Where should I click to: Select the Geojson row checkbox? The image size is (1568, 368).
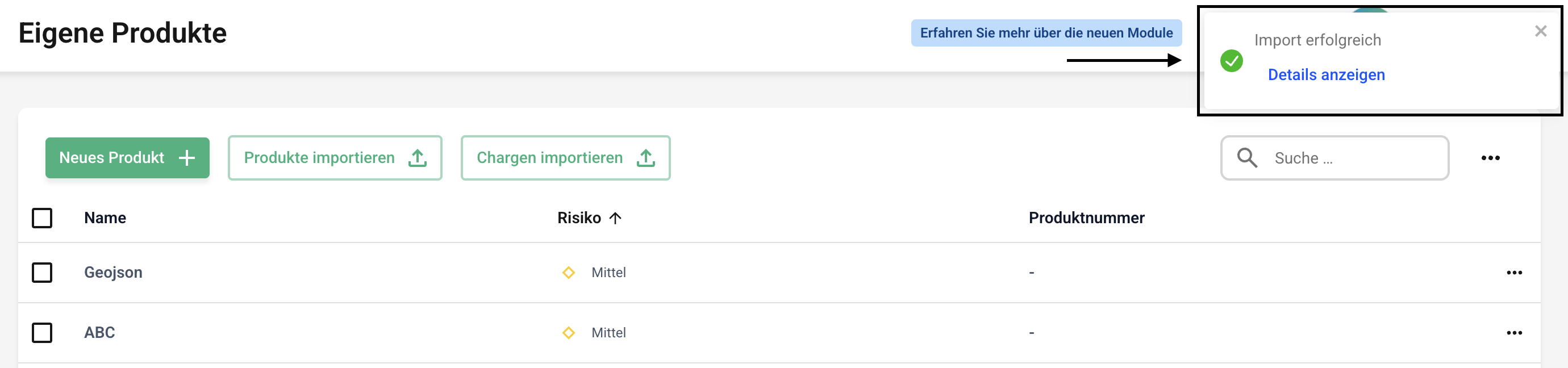pyautogui.click(x=42, y=273)
